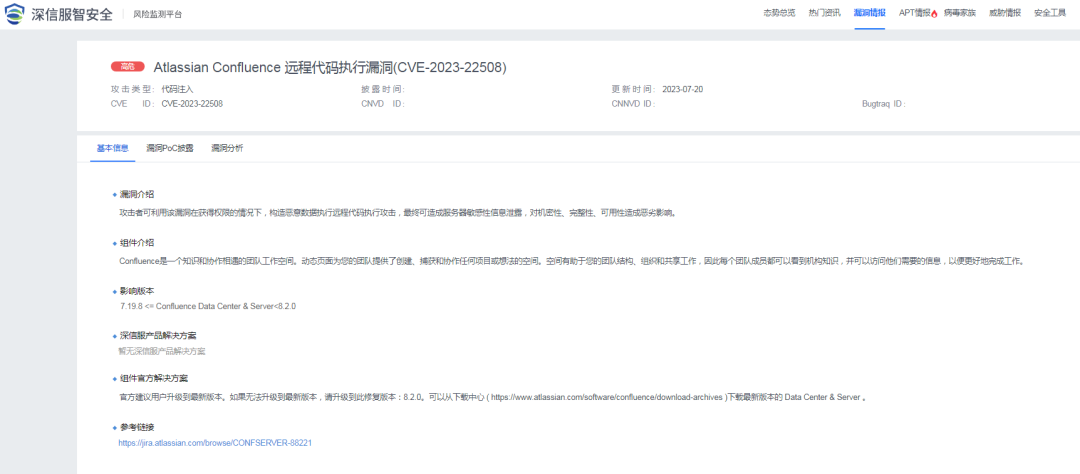Viewport: 1080px width, 474px height.
Task: Click the Sangfor shield logo icon
Action: pos(15,14)
